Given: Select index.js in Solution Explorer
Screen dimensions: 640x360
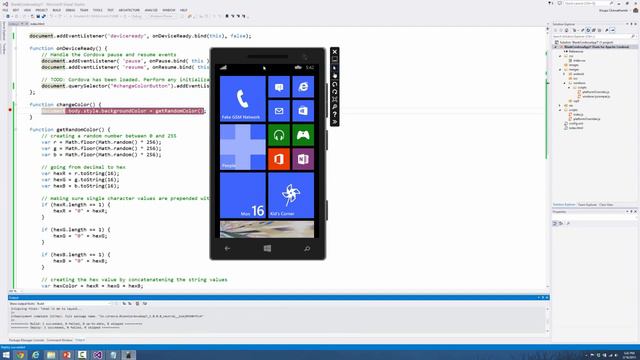Looking at the screenshot, I should 578,114.
